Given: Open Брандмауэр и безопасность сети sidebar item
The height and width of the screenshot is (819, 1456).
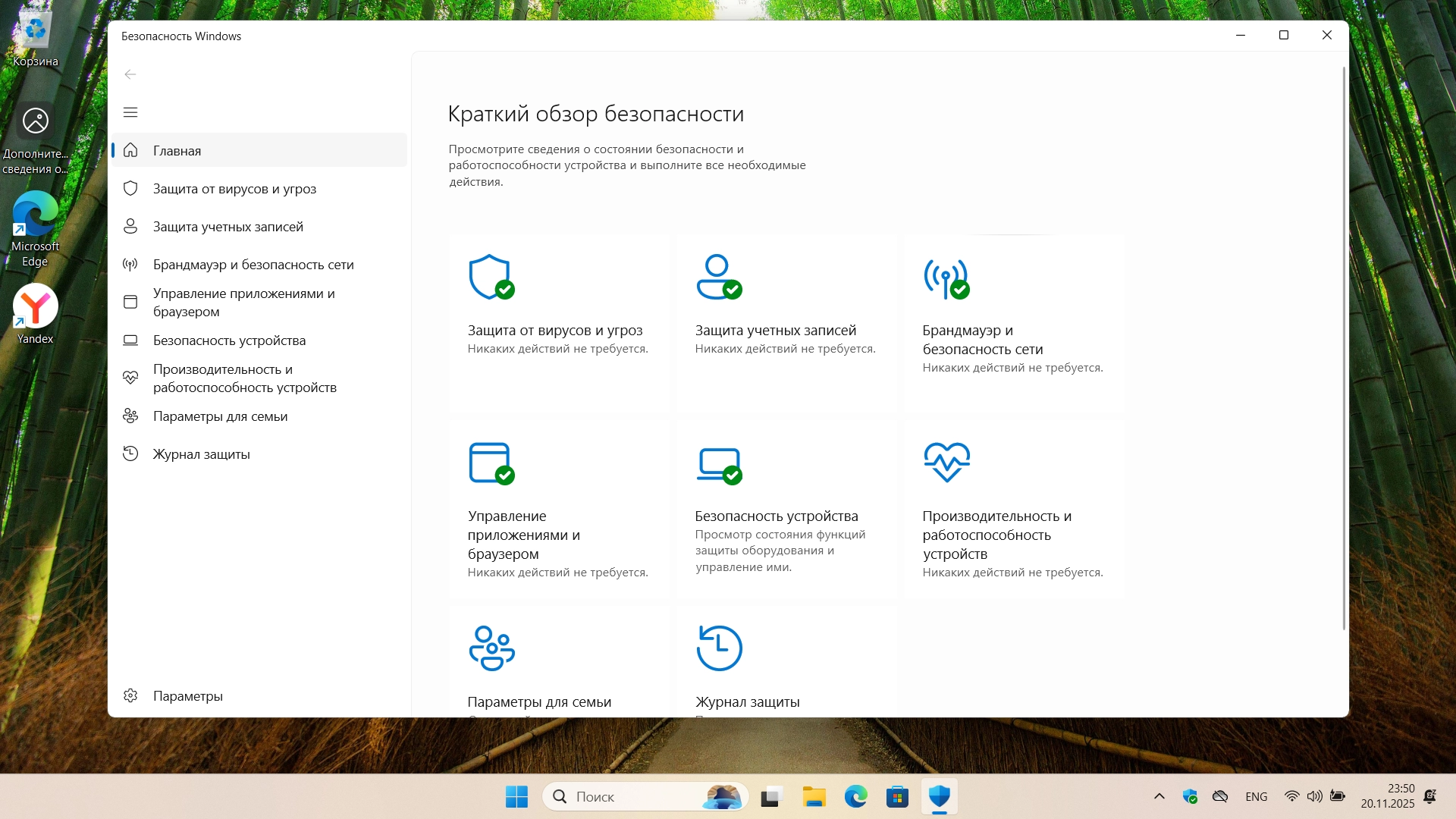Looking at the screenshot, I should coord(253,264).
